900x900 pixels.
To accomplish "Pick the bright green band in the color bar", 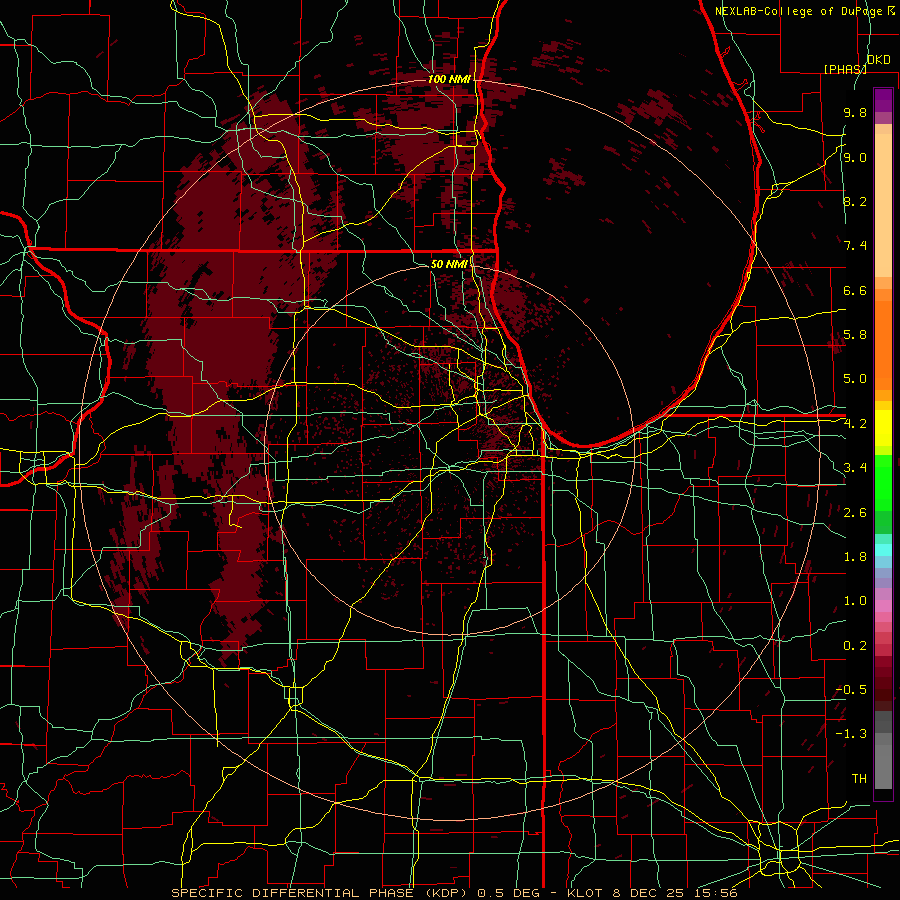I will pos(883,483).
